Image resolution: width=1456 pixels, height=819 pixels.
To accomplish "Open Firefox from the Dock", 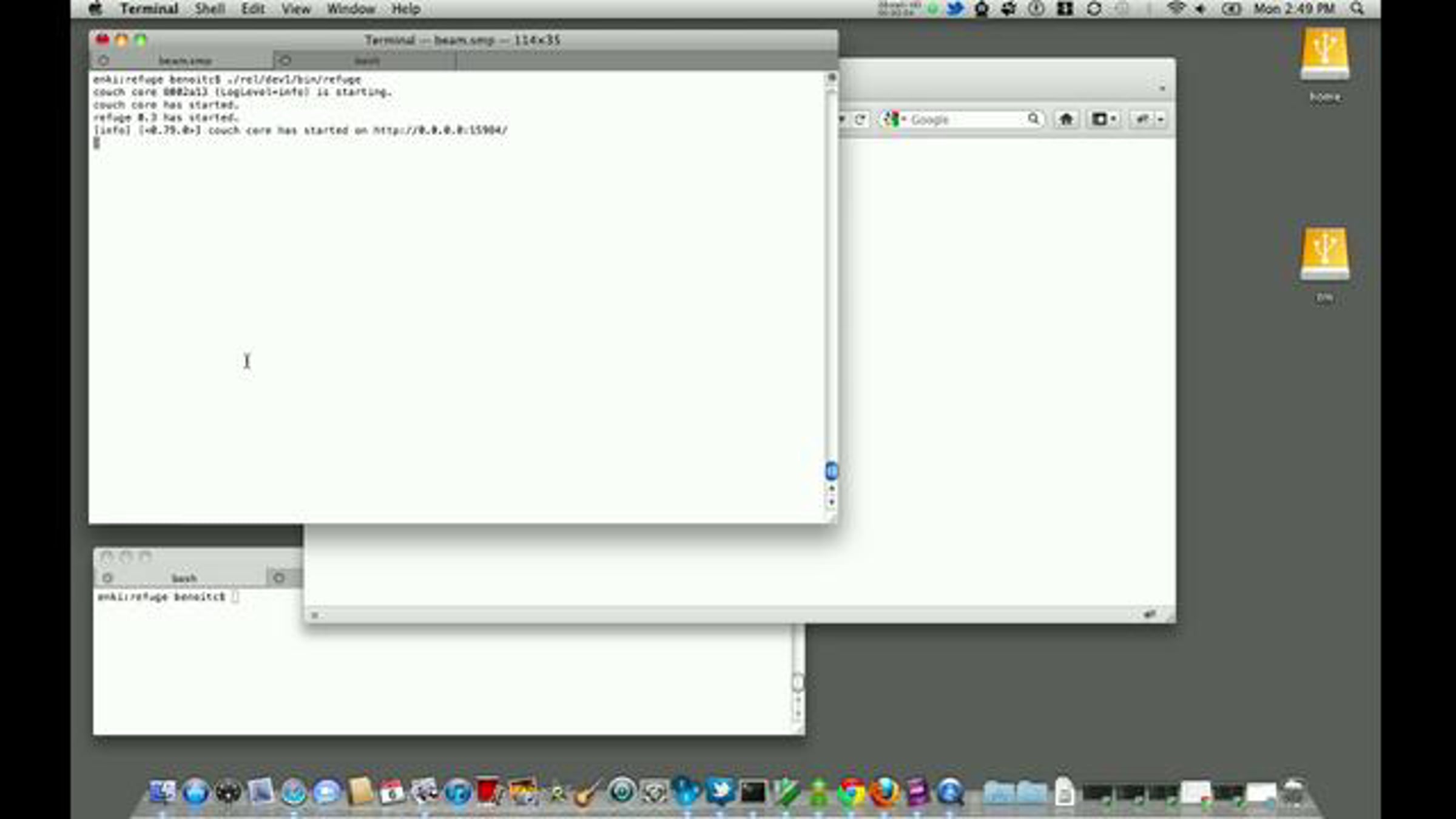I will pos(885,792).
